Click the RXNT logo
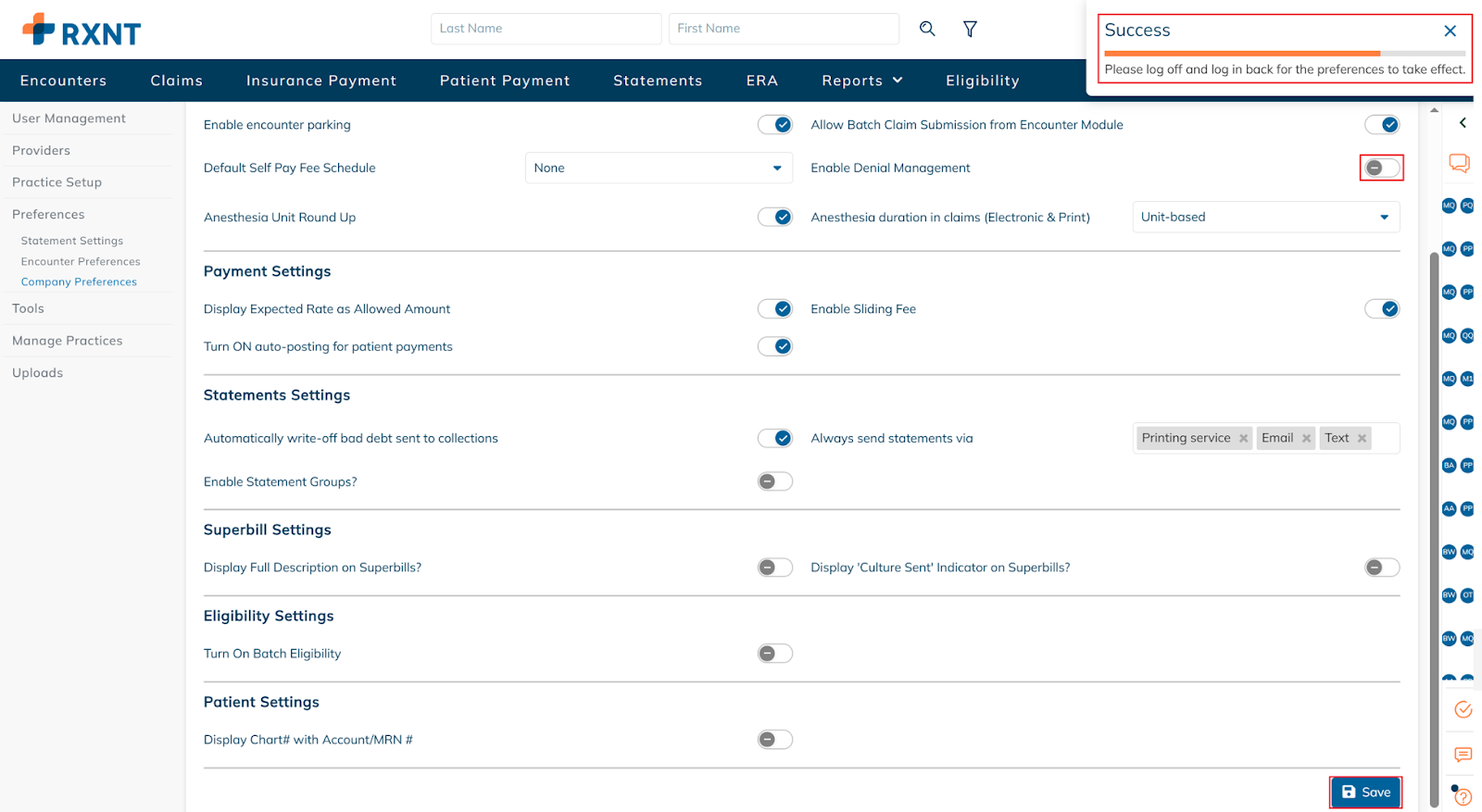1482x812 pixels. (82, 31)
